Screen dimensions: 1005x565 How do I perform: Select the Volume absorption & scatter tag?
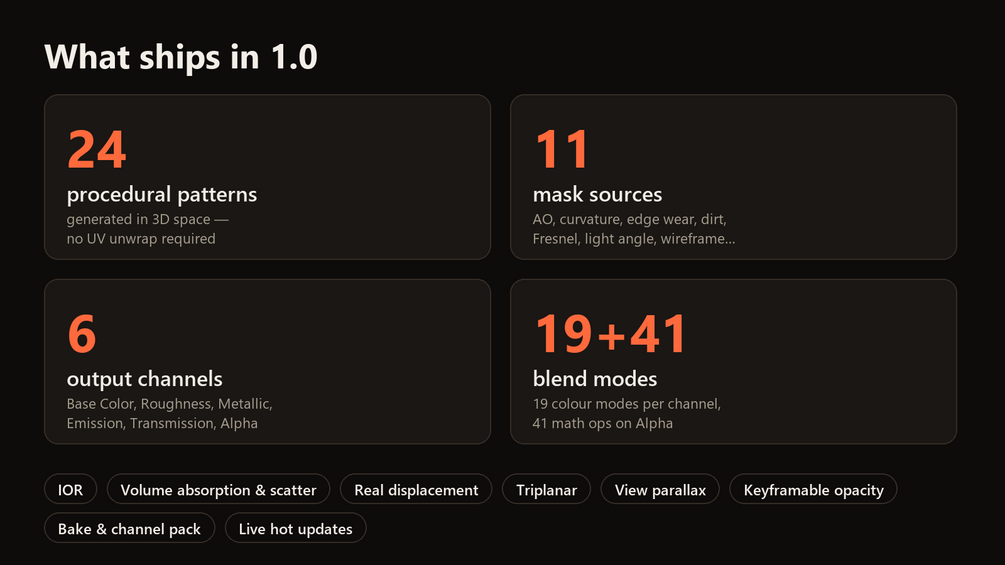(x=219, y=489)
